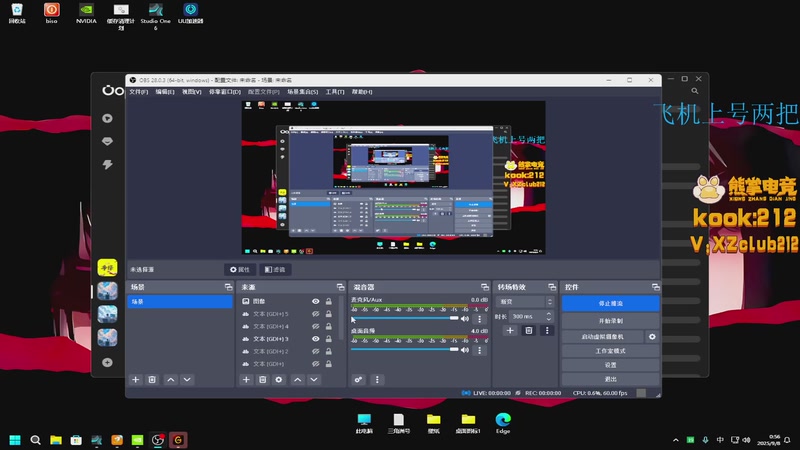The width and height of the screenshot is (800, 450).
Task: Pop out the 转场特效 dock panel
Action: click(x=552, y=287)
